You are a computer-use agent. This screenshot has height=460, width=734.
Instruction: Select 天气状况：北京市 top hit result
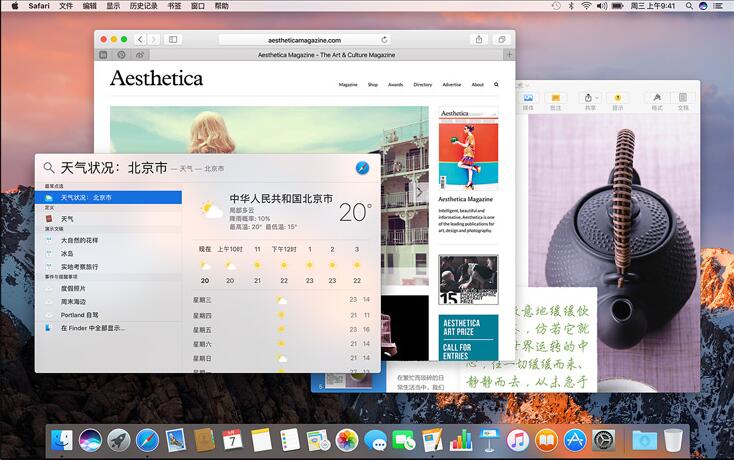[108, 198]
